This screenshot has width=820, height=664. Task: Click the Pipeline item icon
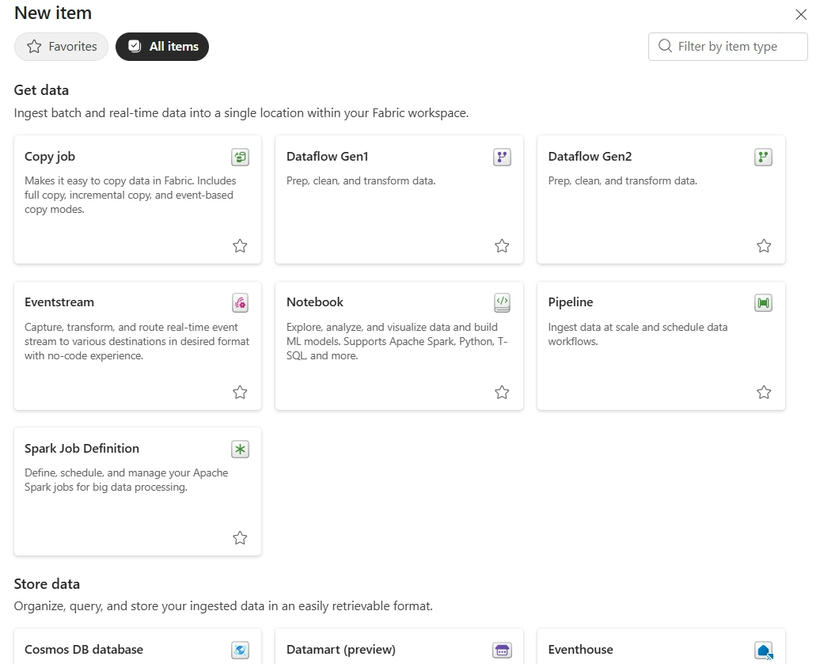pyautogui.click(x=764, y=303)
